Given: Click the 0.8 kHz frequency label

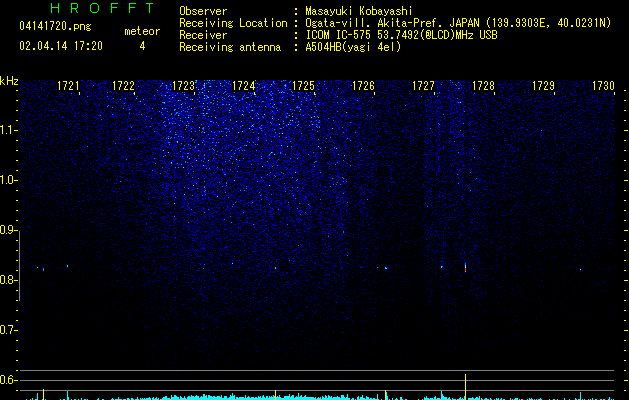Looking at the screenshot, I should click(x=8, y=280).
